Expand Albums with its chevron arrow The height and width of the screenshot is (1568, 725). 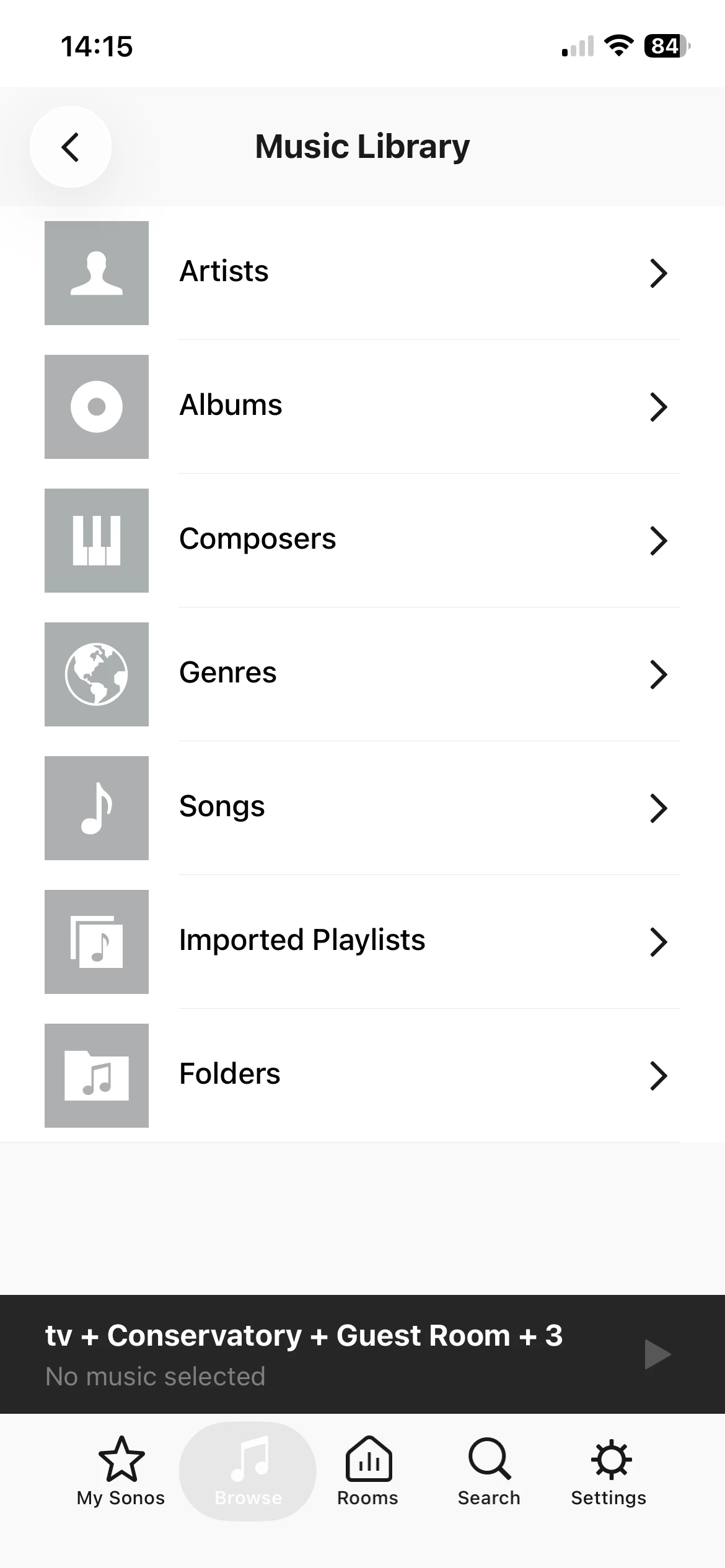pyautogui.click(x=658, y=407)
